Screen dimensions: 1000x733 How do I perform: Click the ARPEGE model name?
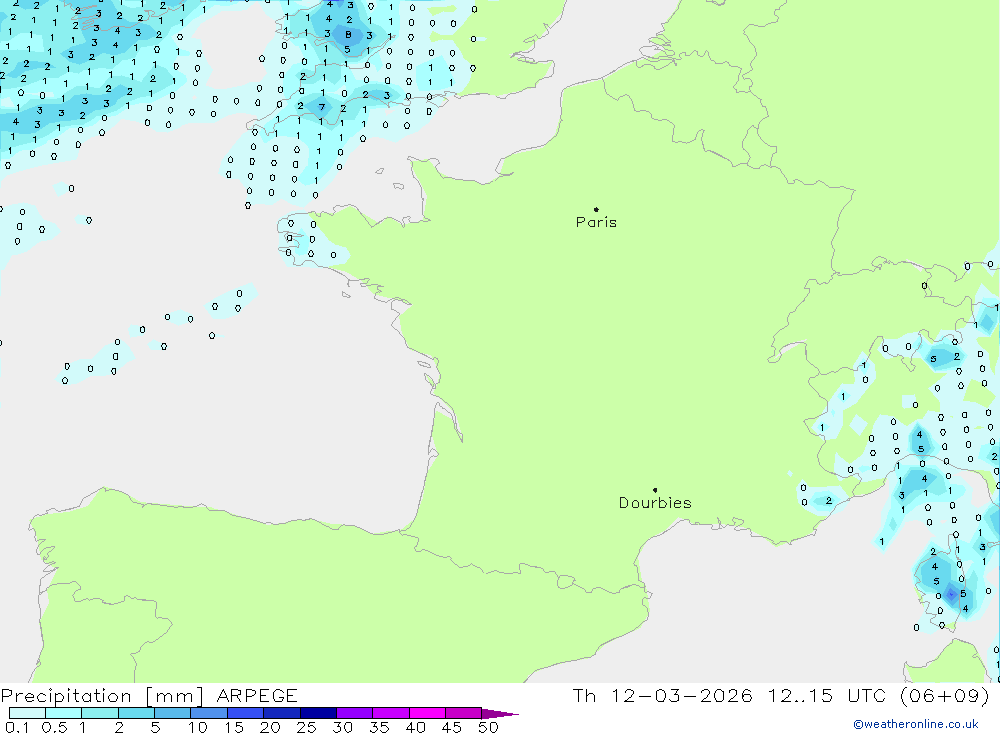[257, 695]
